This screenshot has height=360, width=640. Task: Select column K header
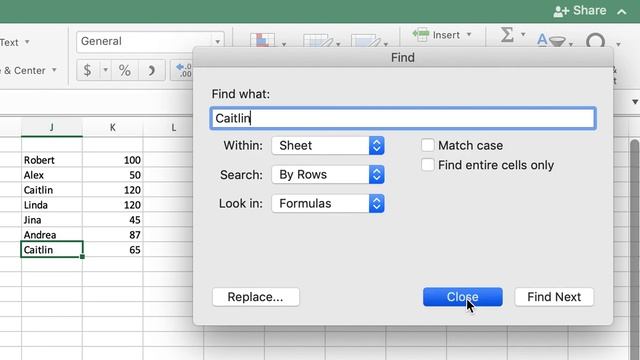(113, 127)
